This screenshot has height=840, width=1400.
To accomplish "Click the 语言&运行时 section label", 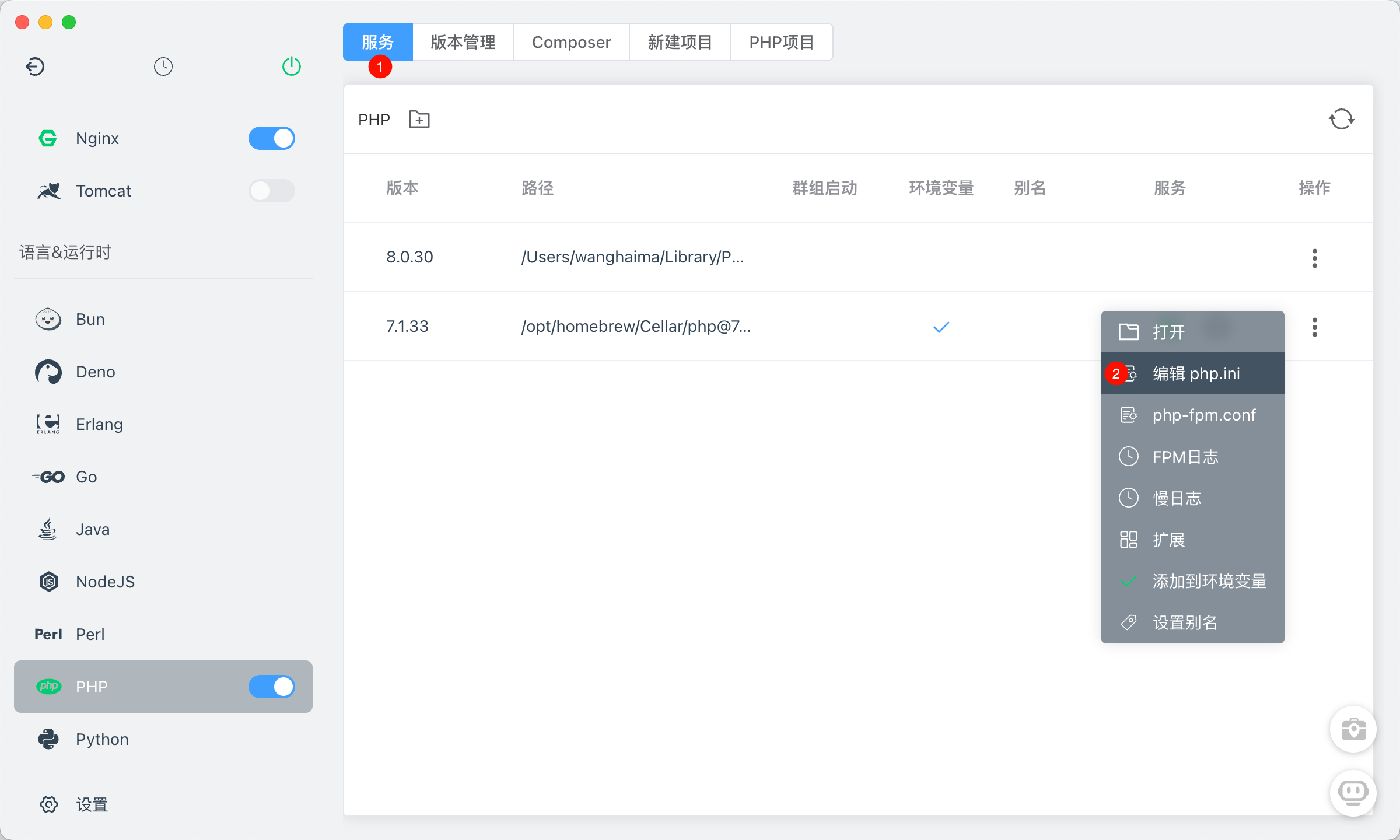I will [65, 252].
